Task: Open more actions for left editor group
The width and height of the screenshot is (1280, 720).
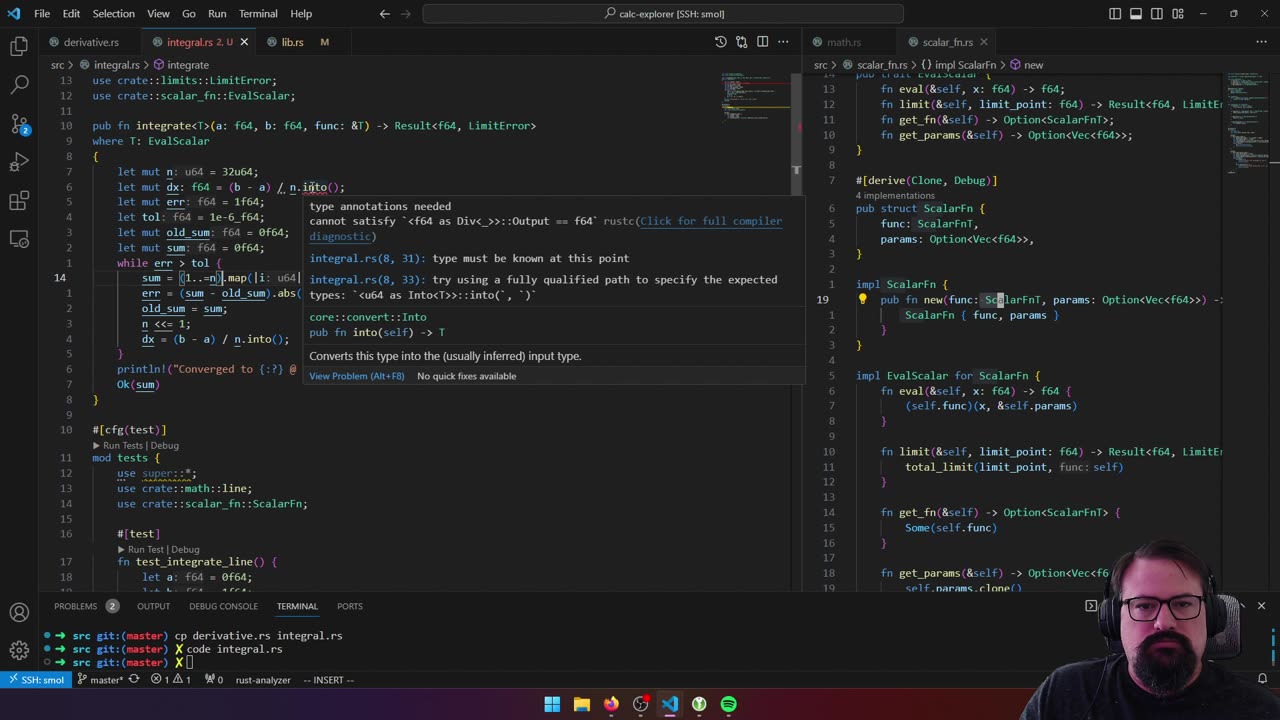Action: (783, 42)
